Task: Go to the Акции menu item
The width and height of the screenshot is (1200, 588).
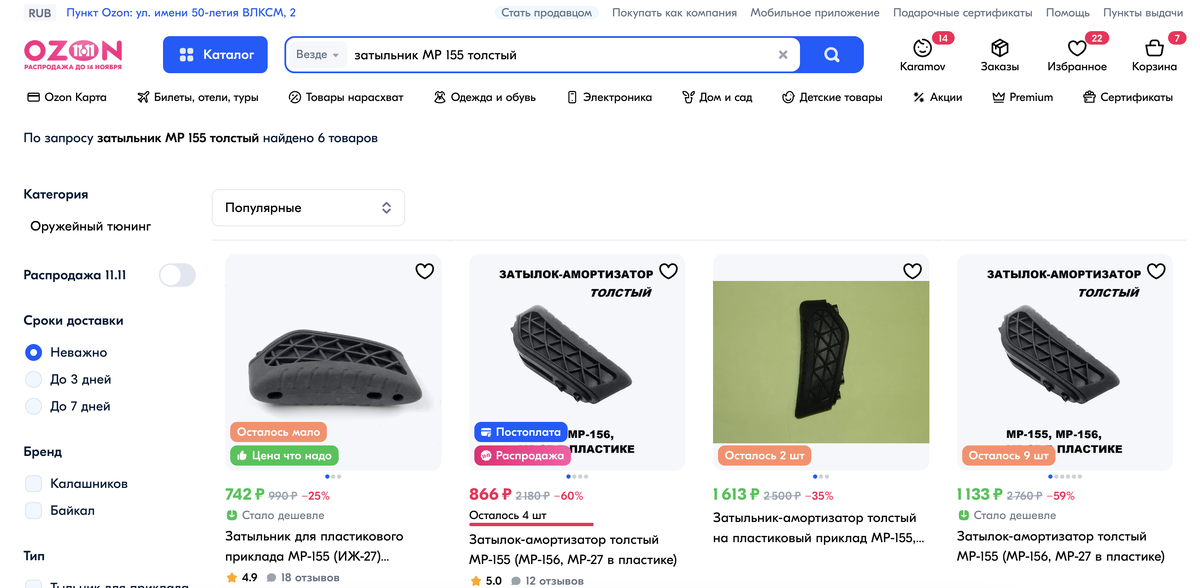Action: point(937,97)
